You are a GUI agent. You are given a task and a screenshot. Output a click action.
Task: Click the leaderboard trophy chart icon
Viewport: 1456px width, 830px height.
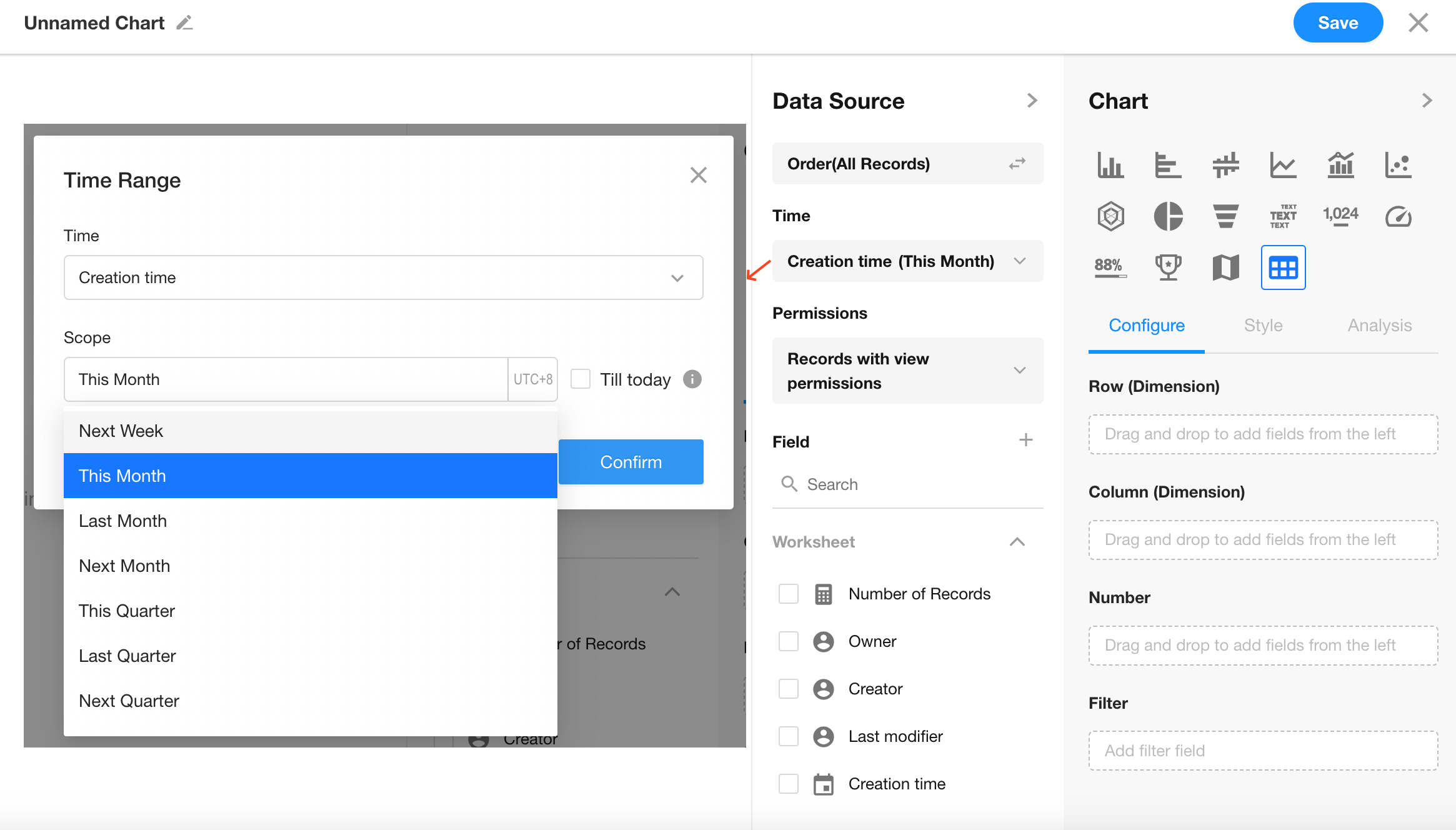click(1168, 267)
